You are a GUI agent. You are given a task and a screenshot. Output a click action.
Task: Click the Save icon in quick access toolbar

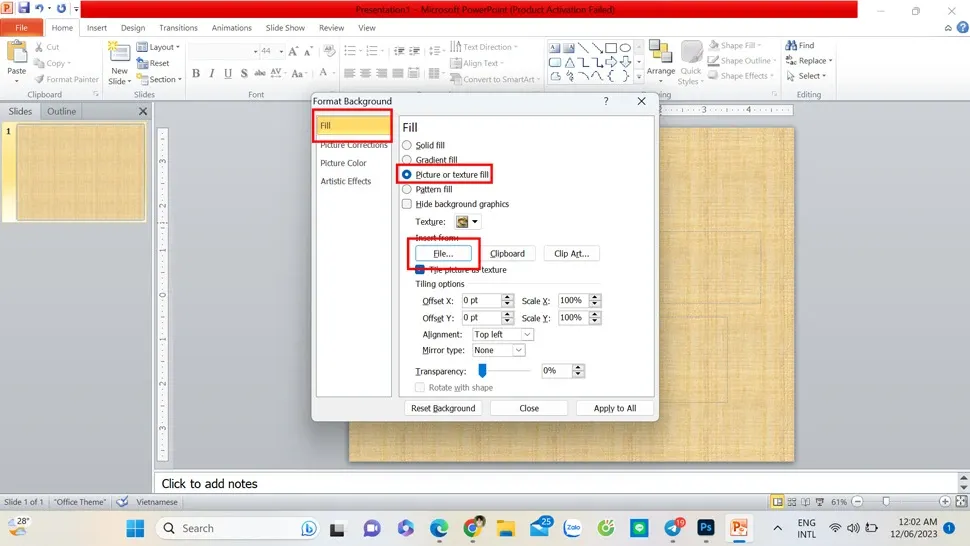click(x=24, y=8)
